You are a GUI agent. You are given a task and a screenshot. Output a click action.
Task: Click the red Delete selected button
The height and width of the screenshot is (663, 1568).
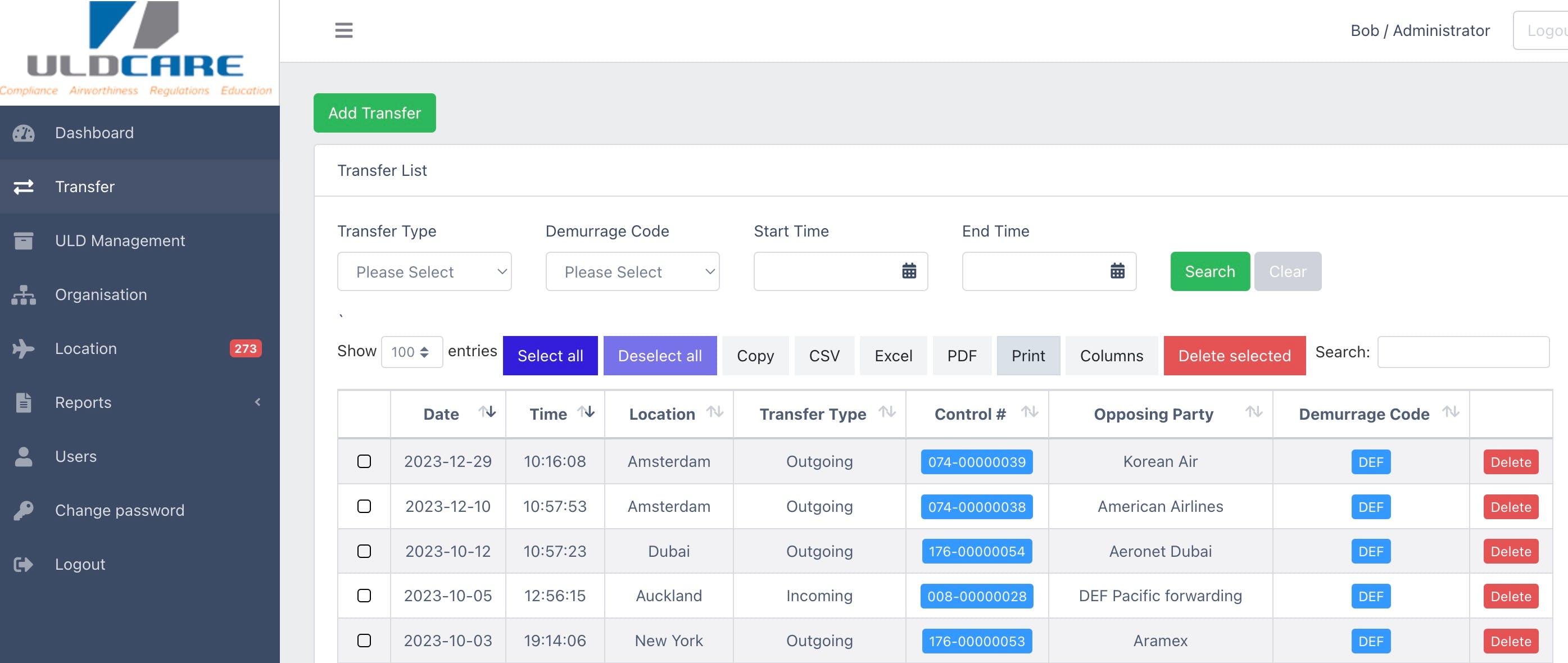click(1234, 356)
